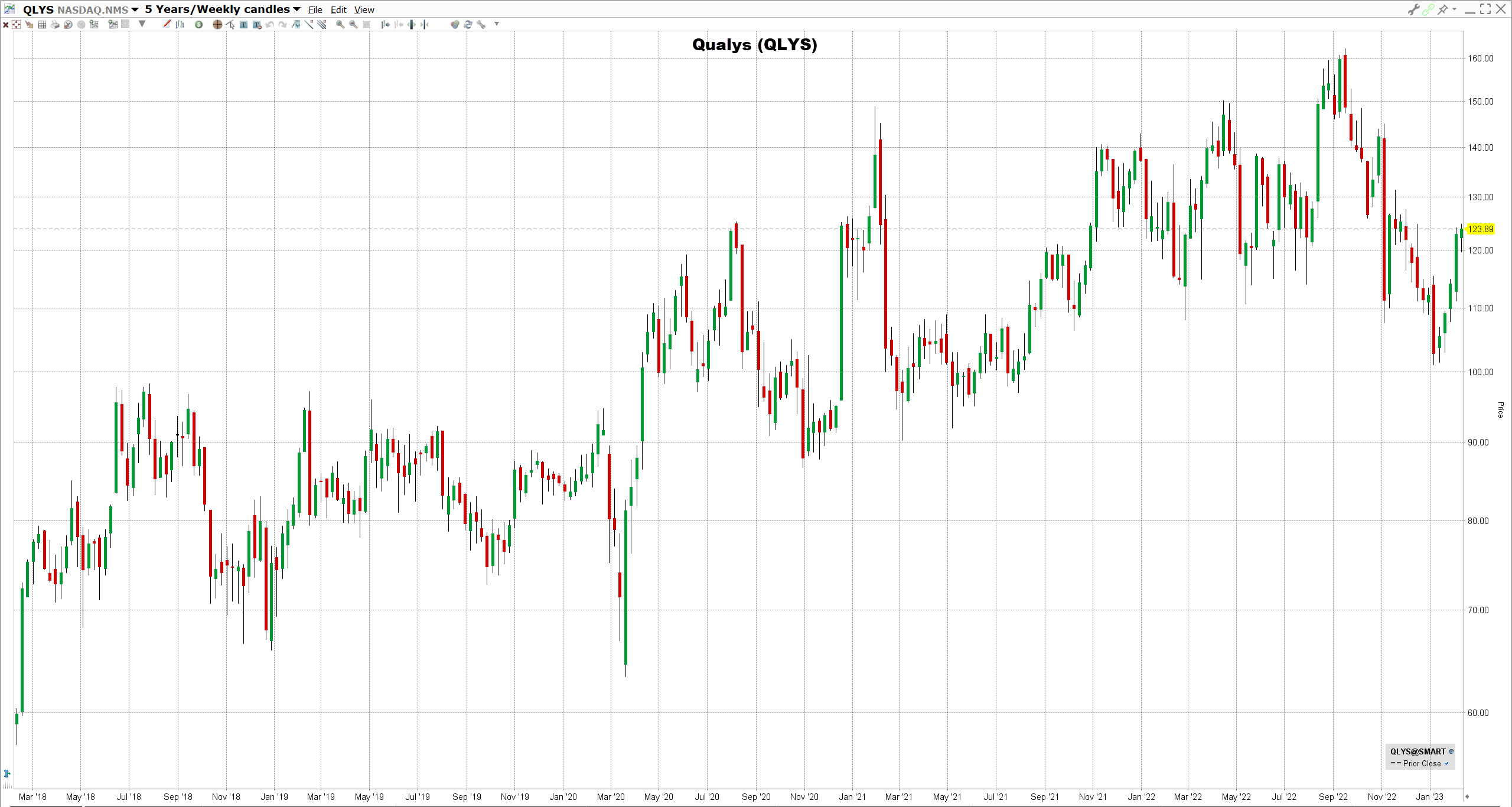Click the green dollar sign icon

tap(198, 24)
